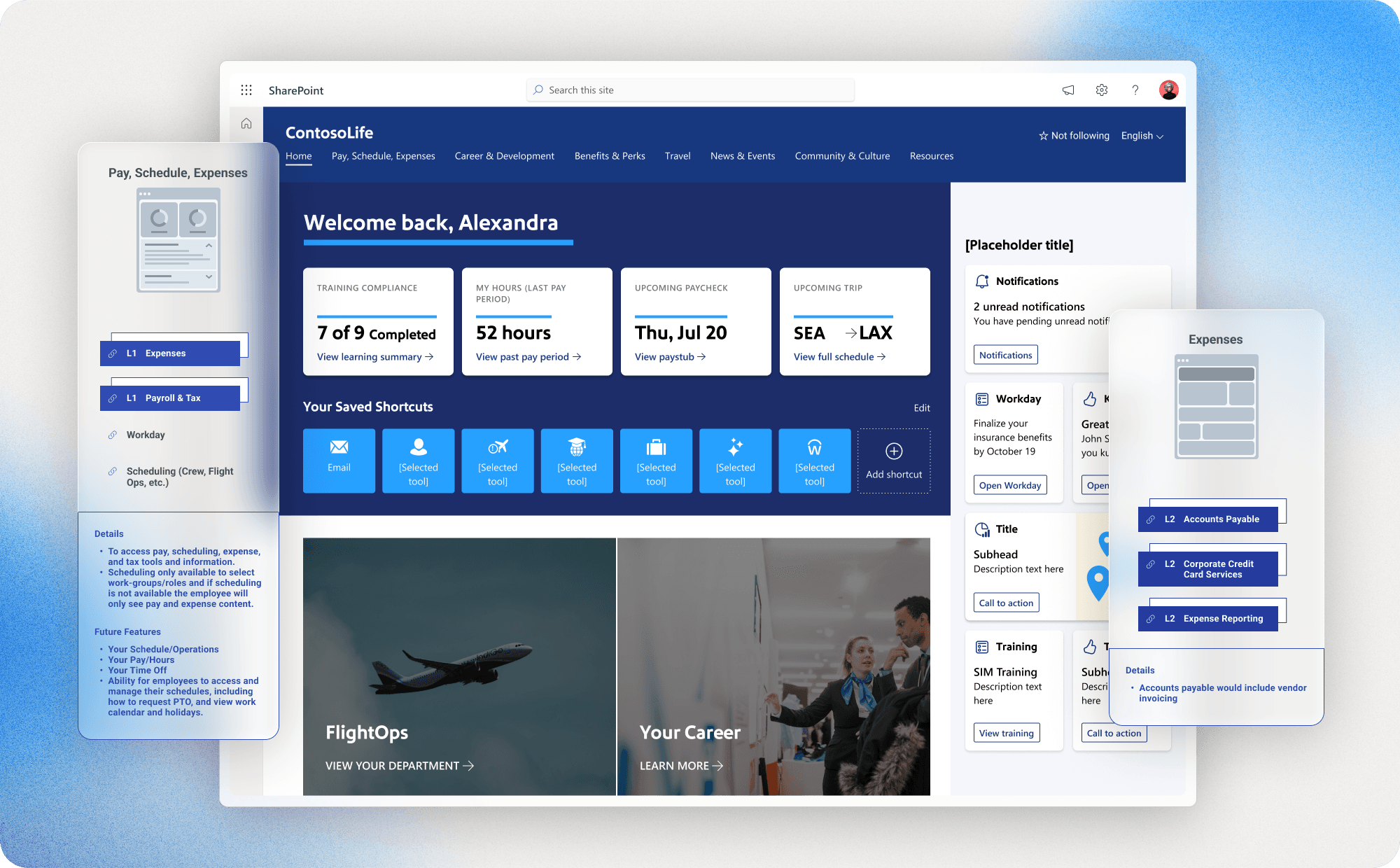Open Pay, Schedule, Expenses menu item
Image resolution: width=1400 pixels, height=868 pixels.
384,156
